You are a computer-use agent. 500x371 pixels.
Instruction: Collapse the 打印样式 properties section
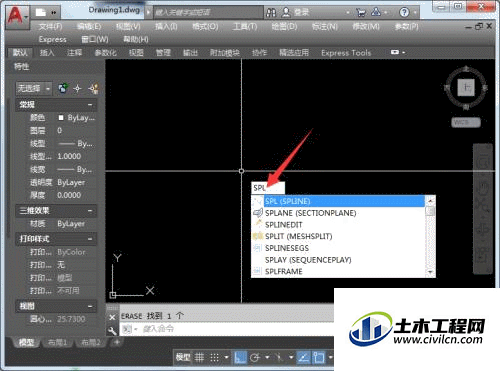pos(90,239)
